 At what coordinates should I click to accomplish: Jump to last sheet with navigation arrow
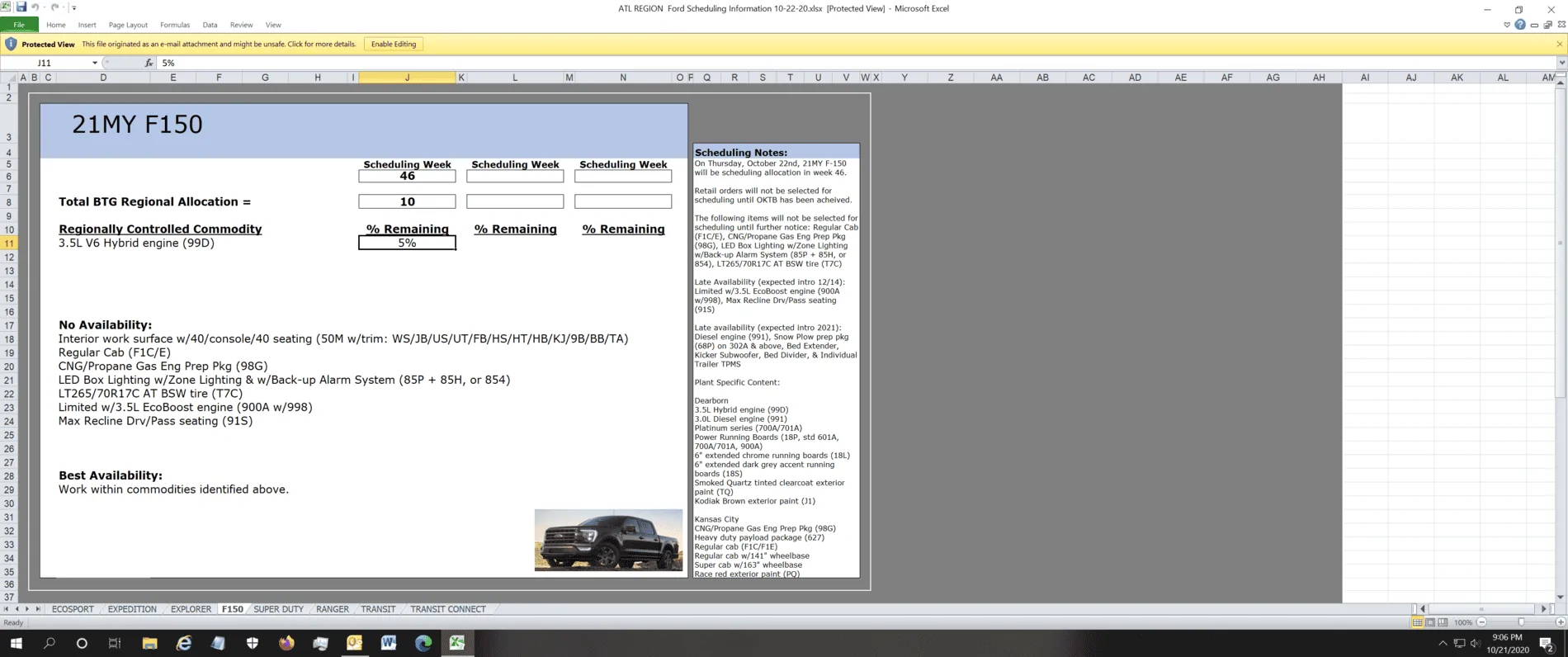38,609
